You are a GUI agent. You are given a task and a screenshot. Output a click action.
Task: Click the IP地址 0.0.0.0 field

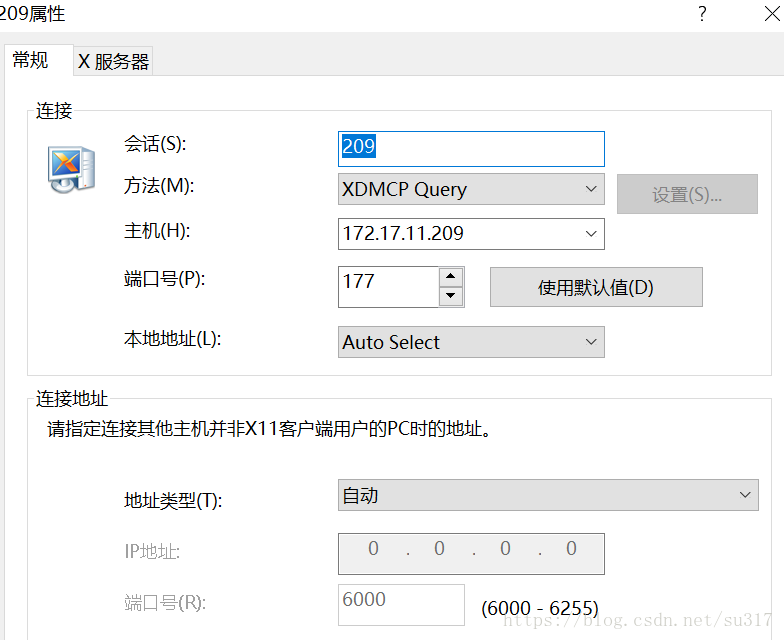[471, 554]
